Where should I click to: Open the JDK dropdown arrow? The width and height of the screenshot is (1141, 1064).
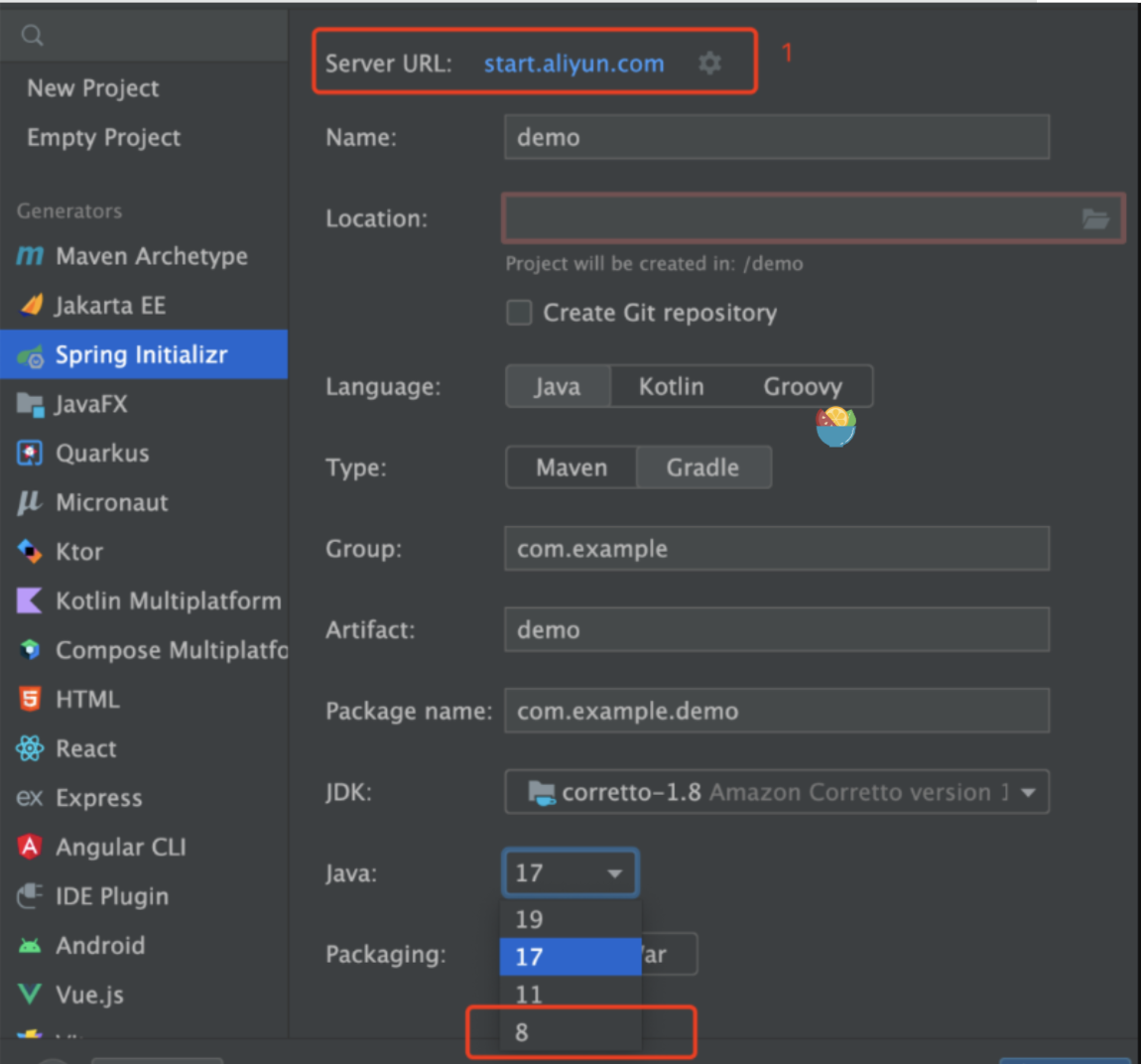pyautogui.click(x=1028, y=793)
